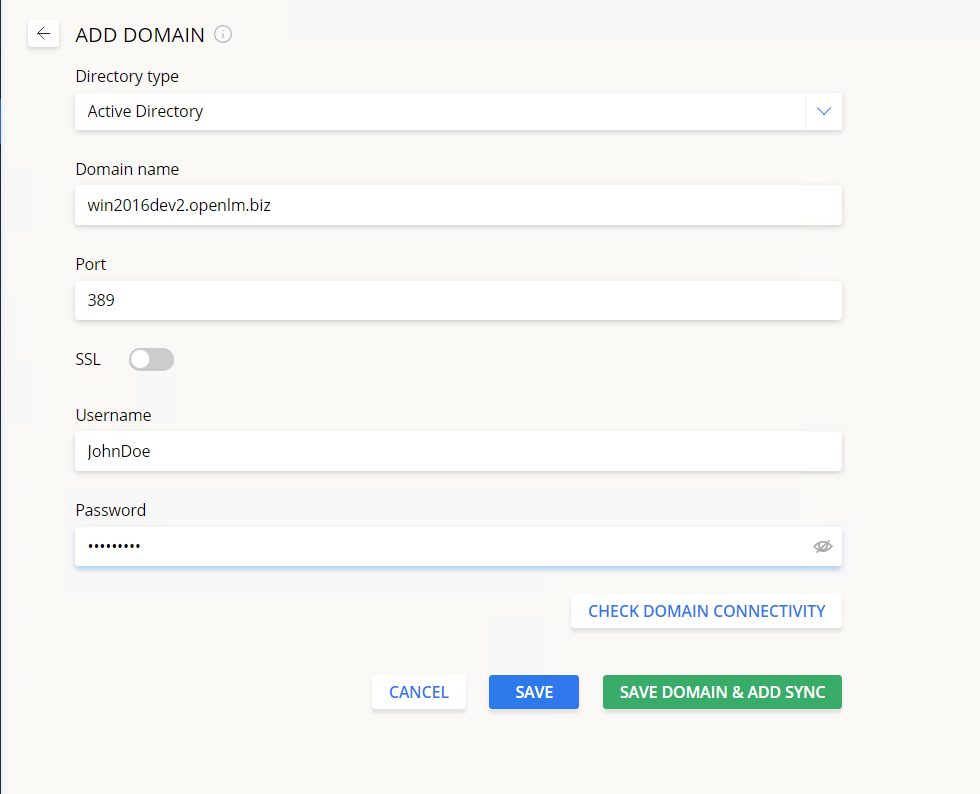The height and width of the screenshot is (794, 980).
Task: Click the Password label
Action: pos(110,510)
